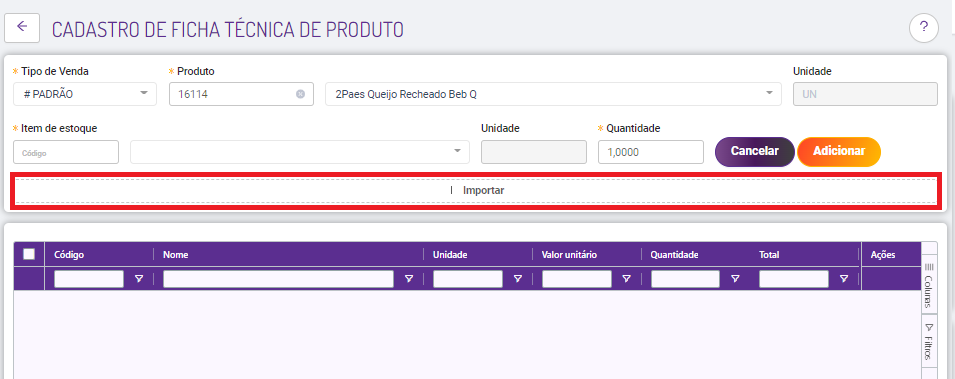The image size is (955, 379).
Task: Open the Quantidade column filter icon
Action: [x=735, y=279]
